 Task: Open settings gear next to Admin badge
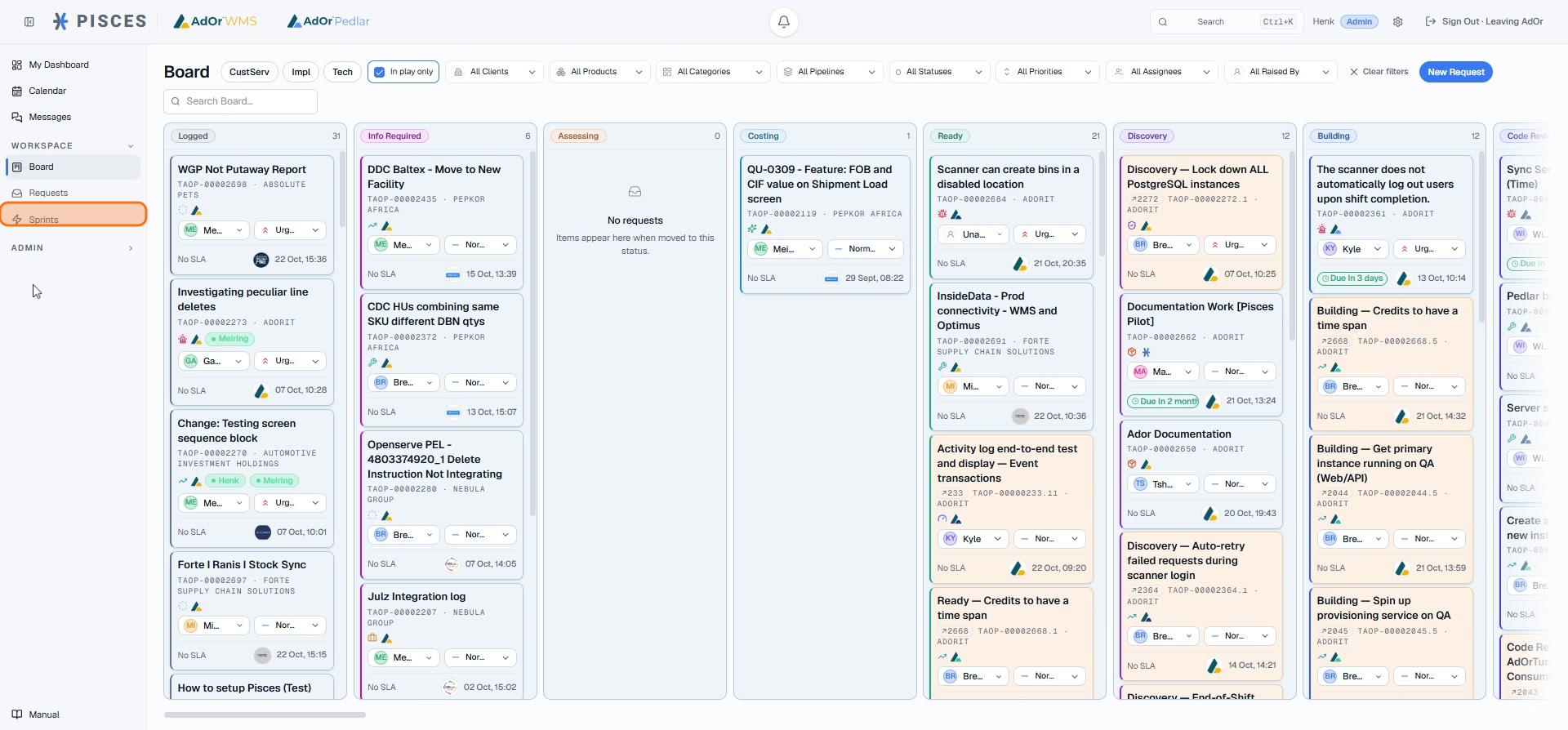pyautogui.click(x=1398, y=22)
